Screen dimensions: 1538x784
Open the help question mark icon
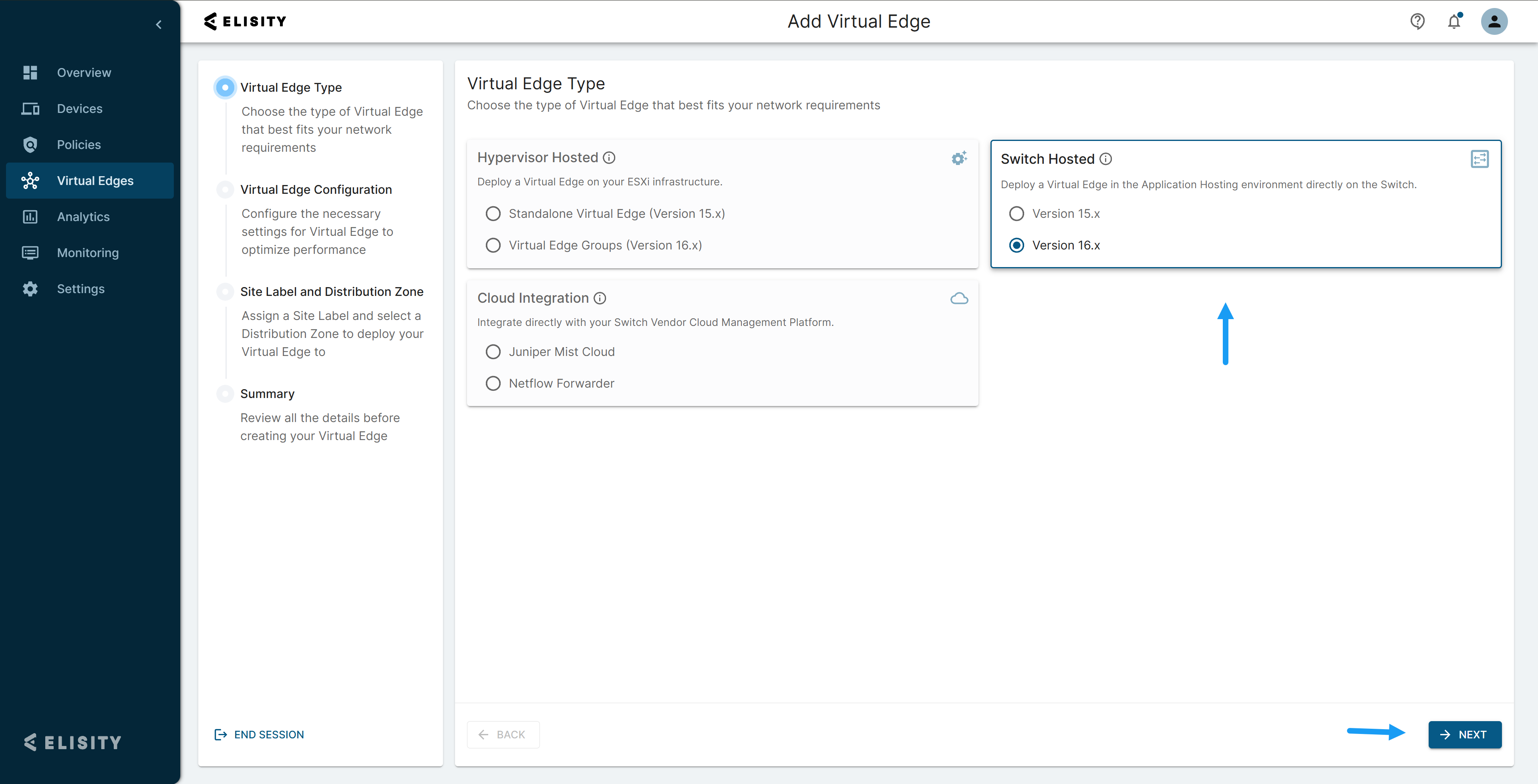coord(1417,22)
